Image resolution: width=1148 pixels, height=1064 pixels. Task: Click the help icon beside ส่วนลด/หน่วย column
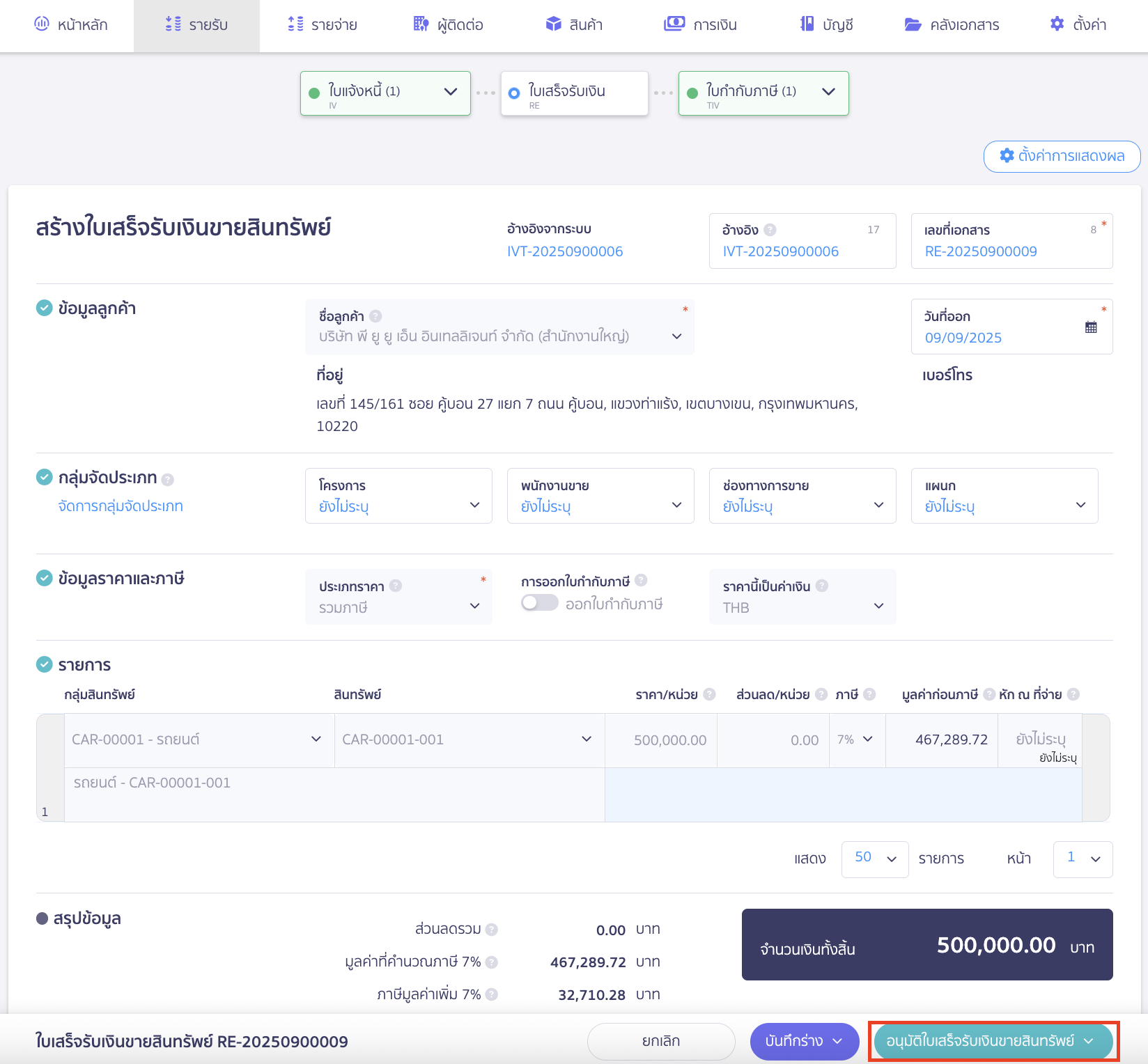pyautogui.click(x=821, y=694)
